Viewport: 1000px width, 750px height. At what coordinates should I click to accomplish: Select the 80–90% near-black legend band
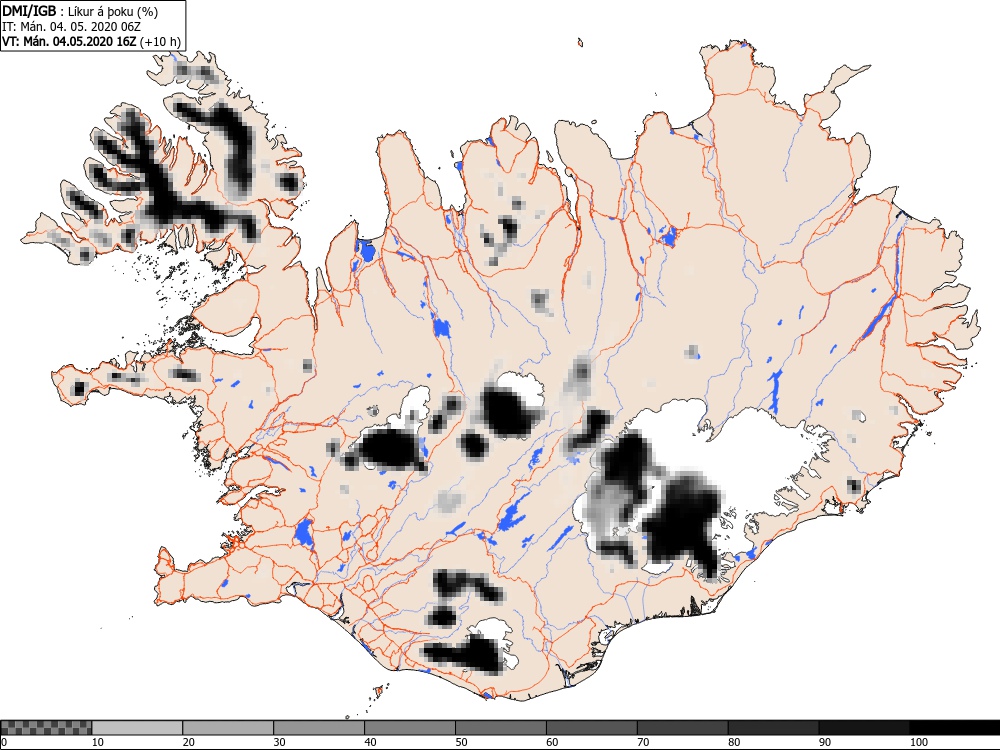point(774,728)
